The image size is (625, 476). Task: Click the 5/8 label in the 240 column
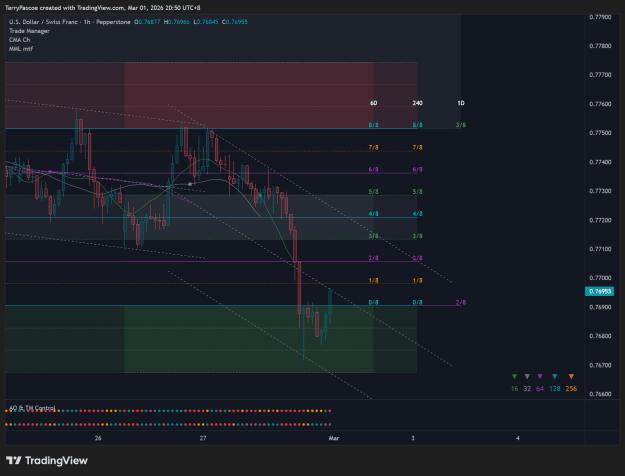point(417,192)
